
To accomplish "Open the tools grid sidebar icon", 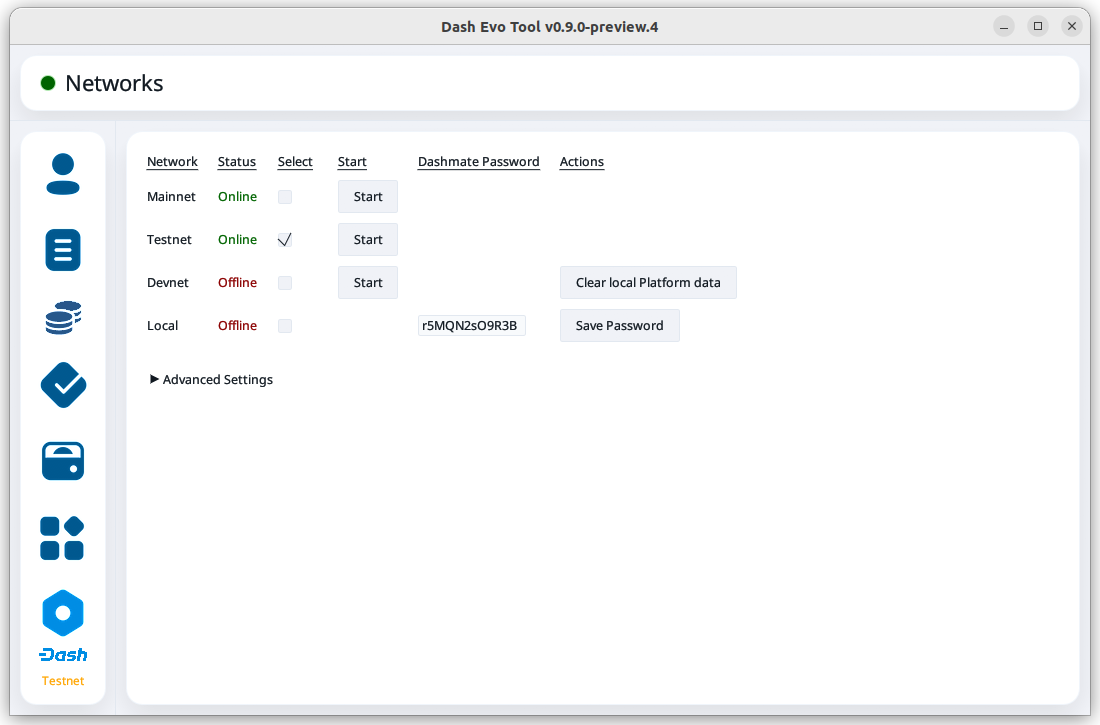I will (x=63, y=538).
